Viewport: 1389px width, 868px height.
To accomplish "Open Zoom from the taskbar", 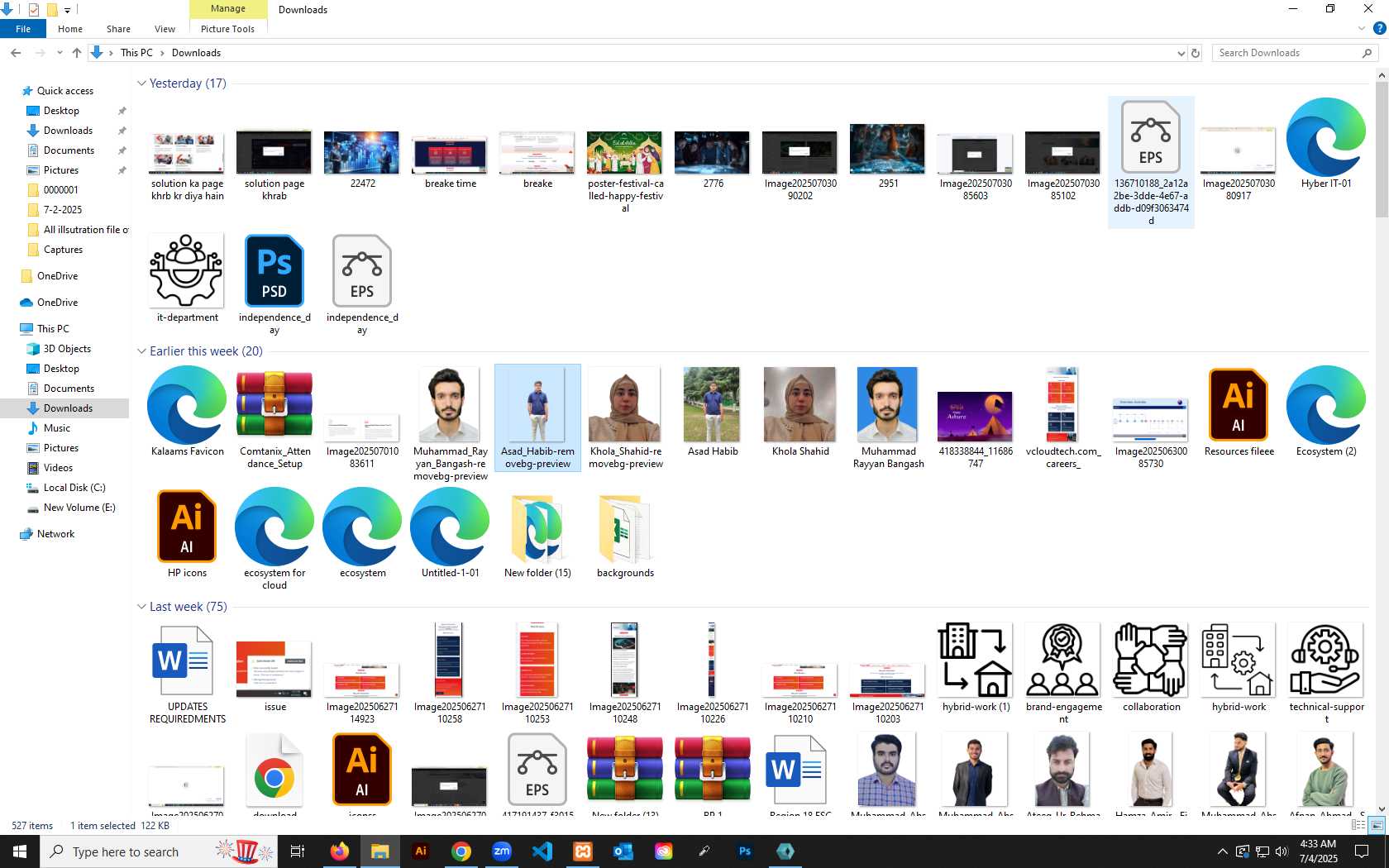I will pyautogui.click(x=502, y=851).
